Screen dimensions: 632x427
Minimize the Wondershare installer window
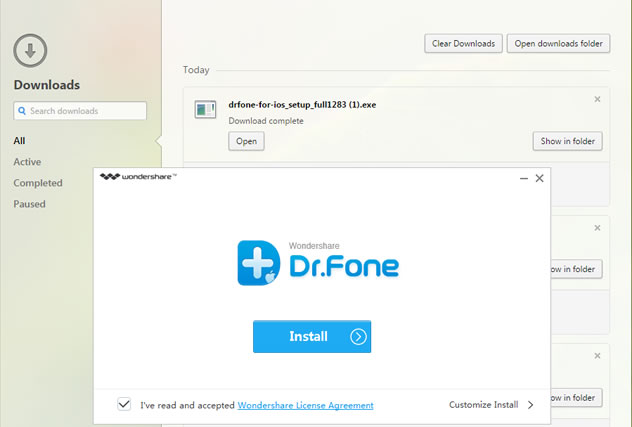tap(522, 178)
